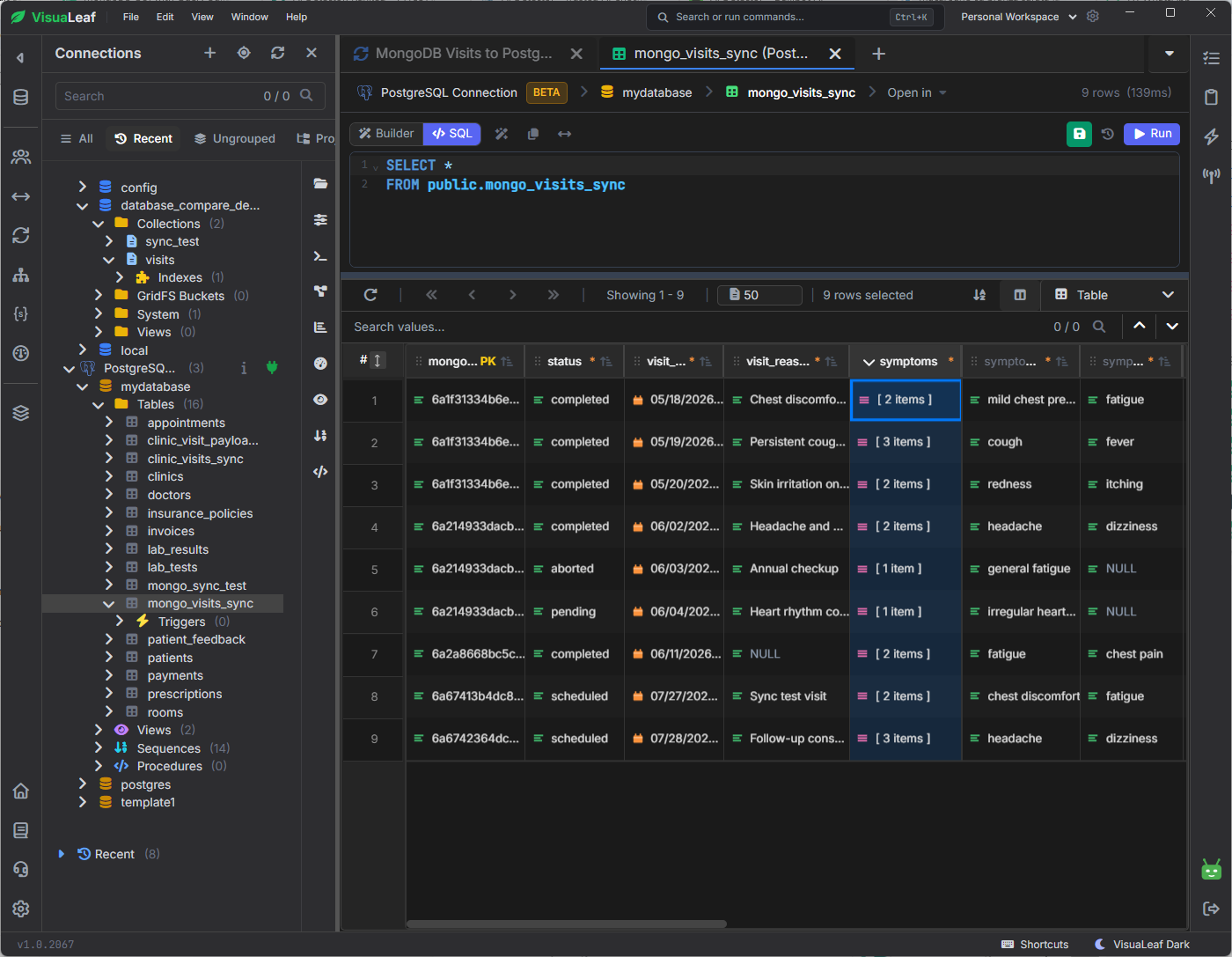Open Shortcuts in status bar
The height and width of the screenshot is (957, 1232).
(1035, 945)
